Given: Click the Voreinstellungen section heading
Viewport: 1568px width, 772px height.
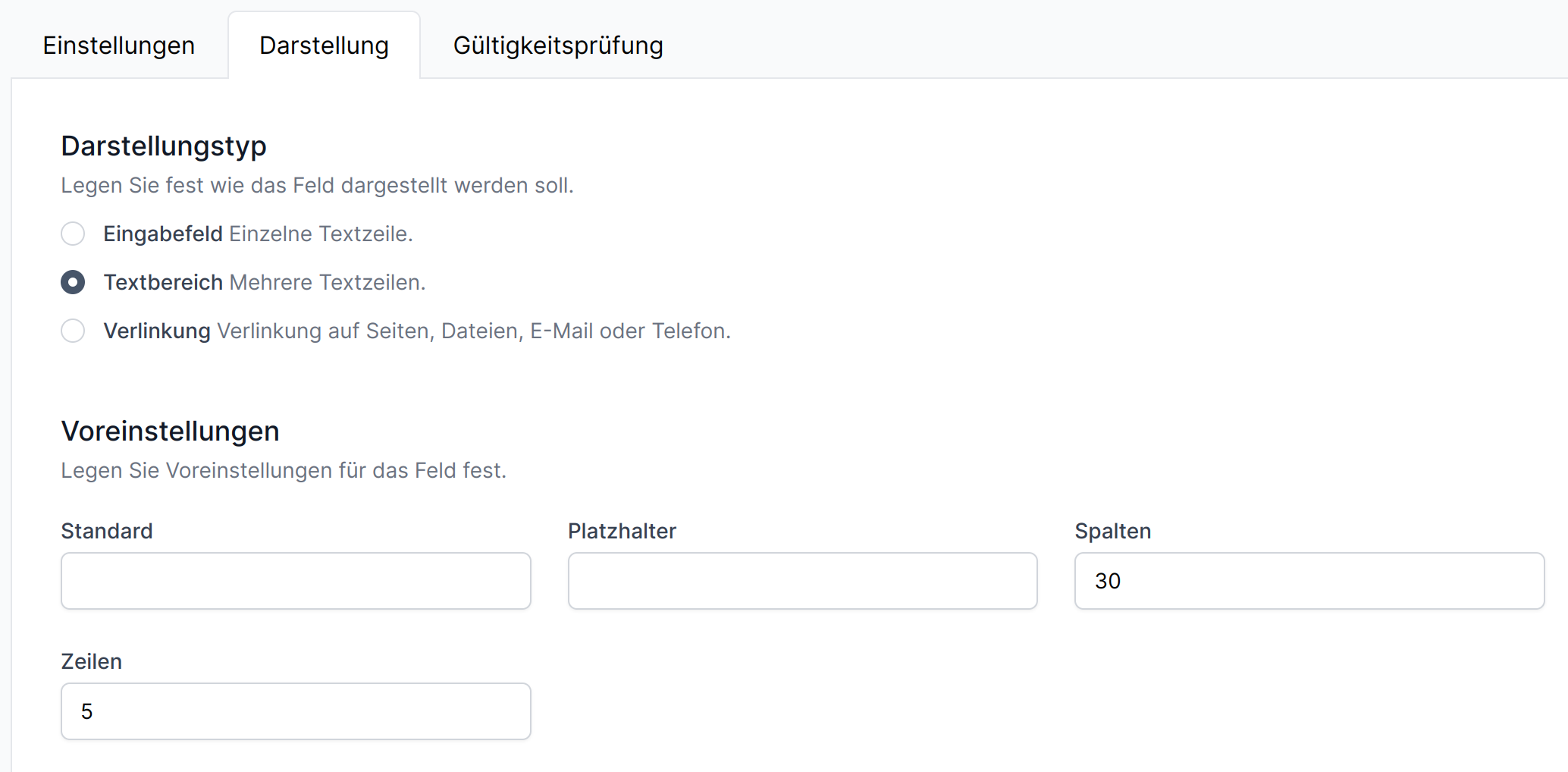Looking at the screenshot, I should (x=170, y=431).
